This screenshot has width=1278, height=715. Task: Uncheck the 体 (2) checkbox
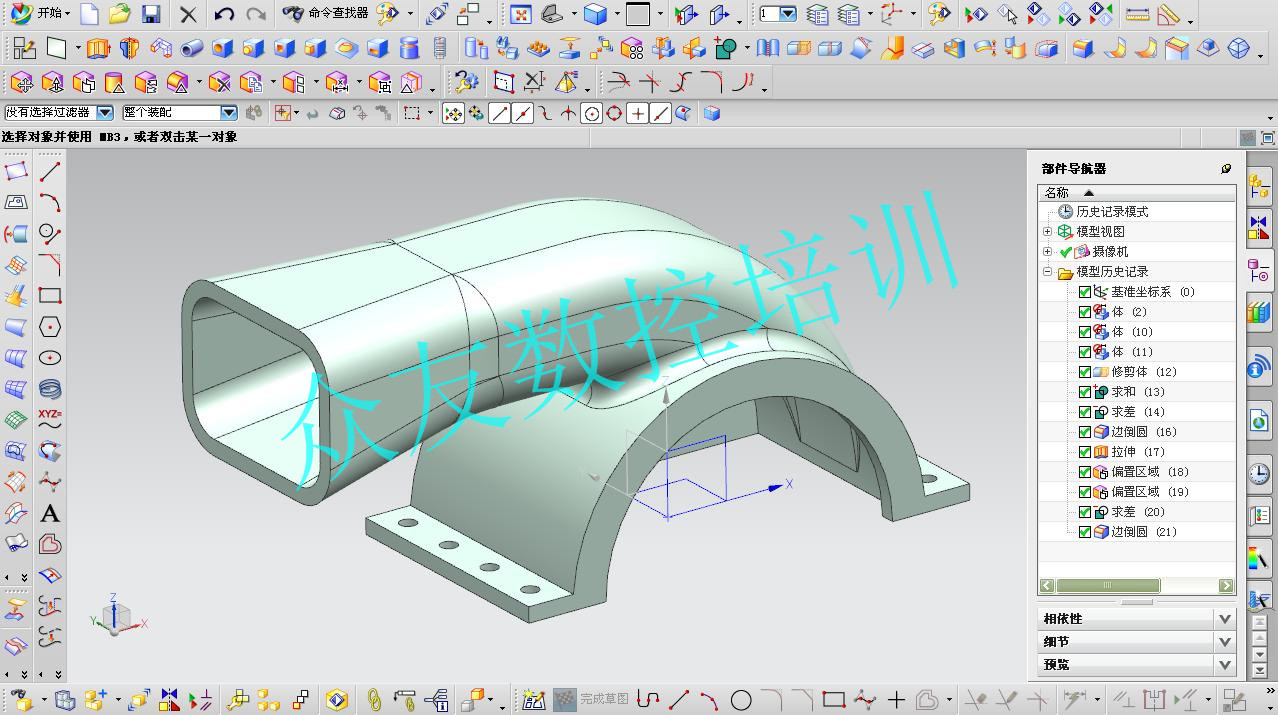[x=1085, y=312]
